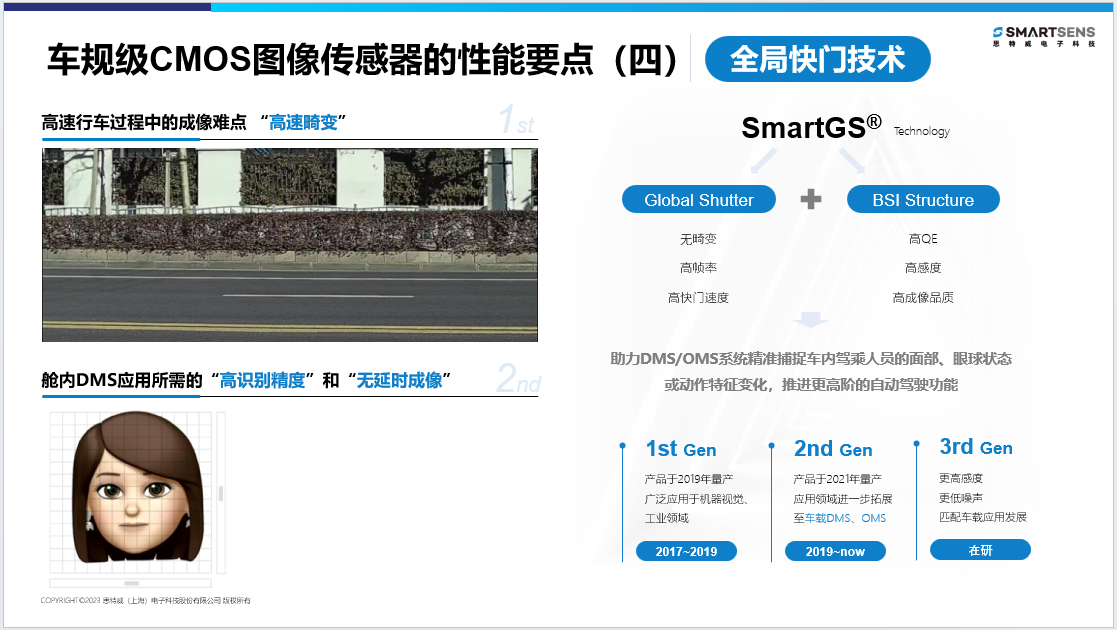Click the 高快门速度 text

point(698,298)
